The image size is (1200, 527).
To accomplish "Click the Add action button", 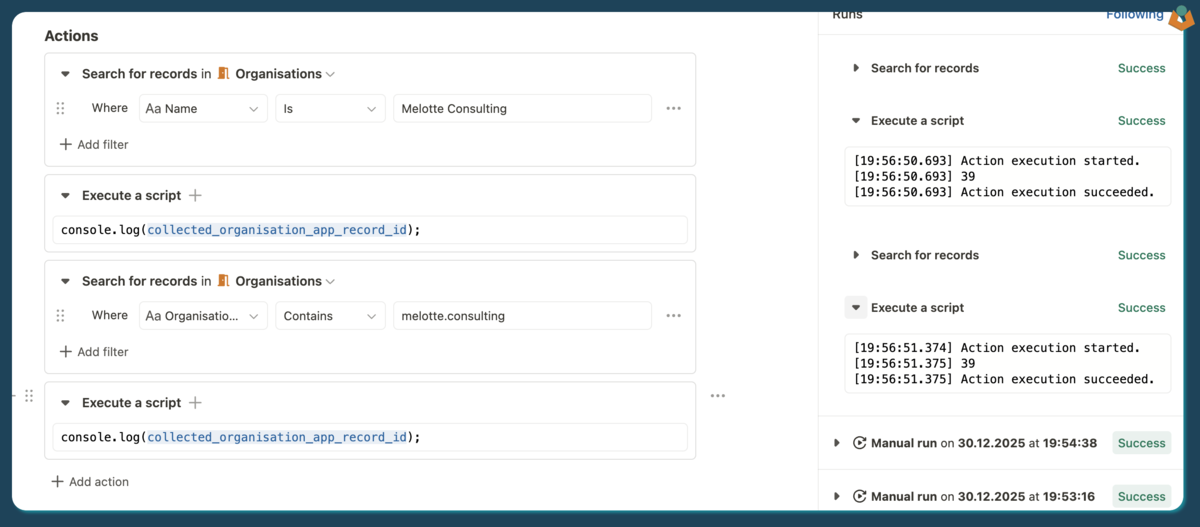I will [x=90, y=481].
